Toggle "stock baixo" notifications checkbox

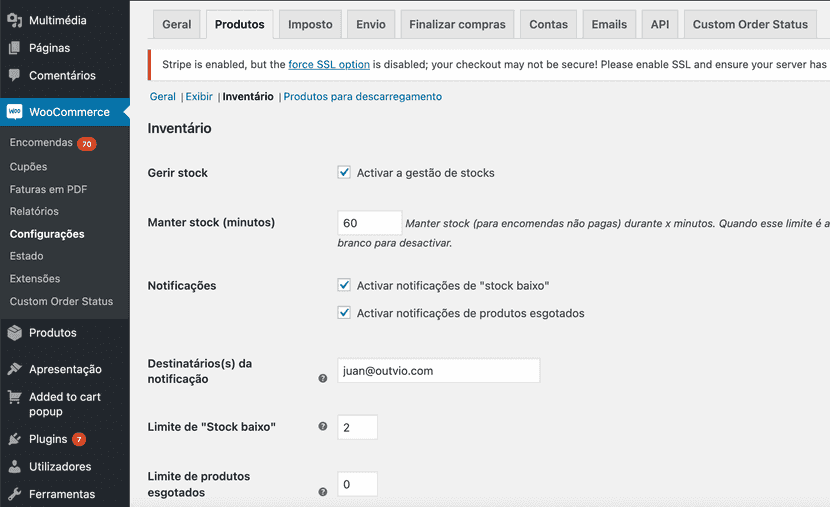pos(344,286)
